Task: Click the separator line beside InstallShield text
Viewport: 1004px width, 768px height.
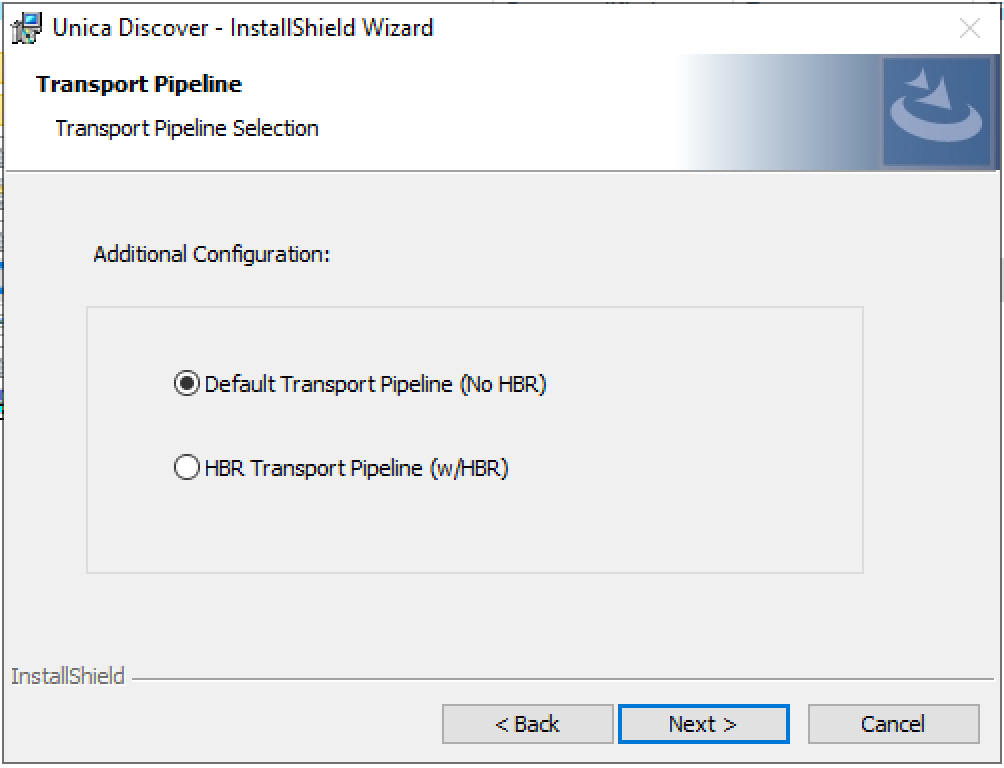Action: click(x=560, y=679)
